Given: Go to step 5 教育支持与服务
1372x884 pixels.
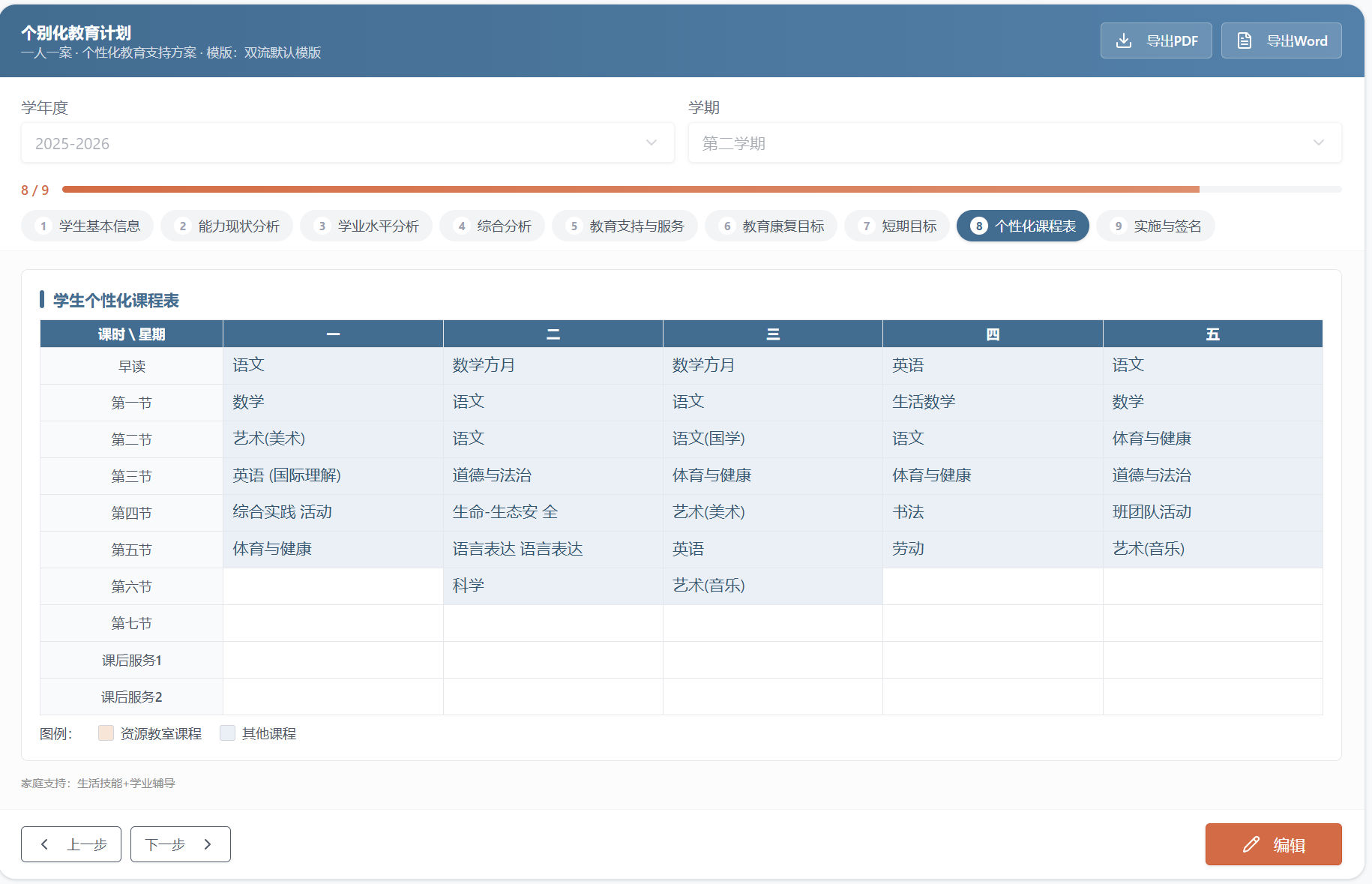Looking at the screenshot, I should (625, 226).
